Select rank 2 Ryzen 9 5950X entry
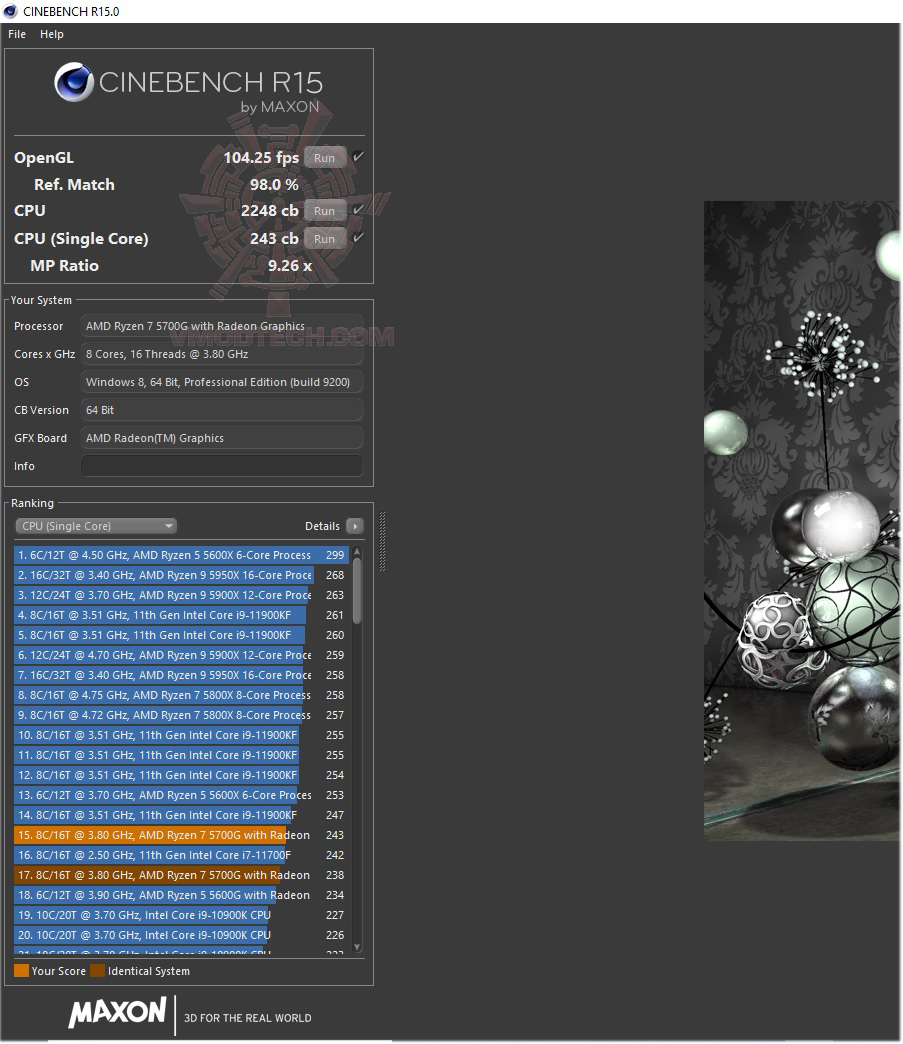The width and height of the screenshot is (903, 1044). pyautogui.click(x=181, y=575)
